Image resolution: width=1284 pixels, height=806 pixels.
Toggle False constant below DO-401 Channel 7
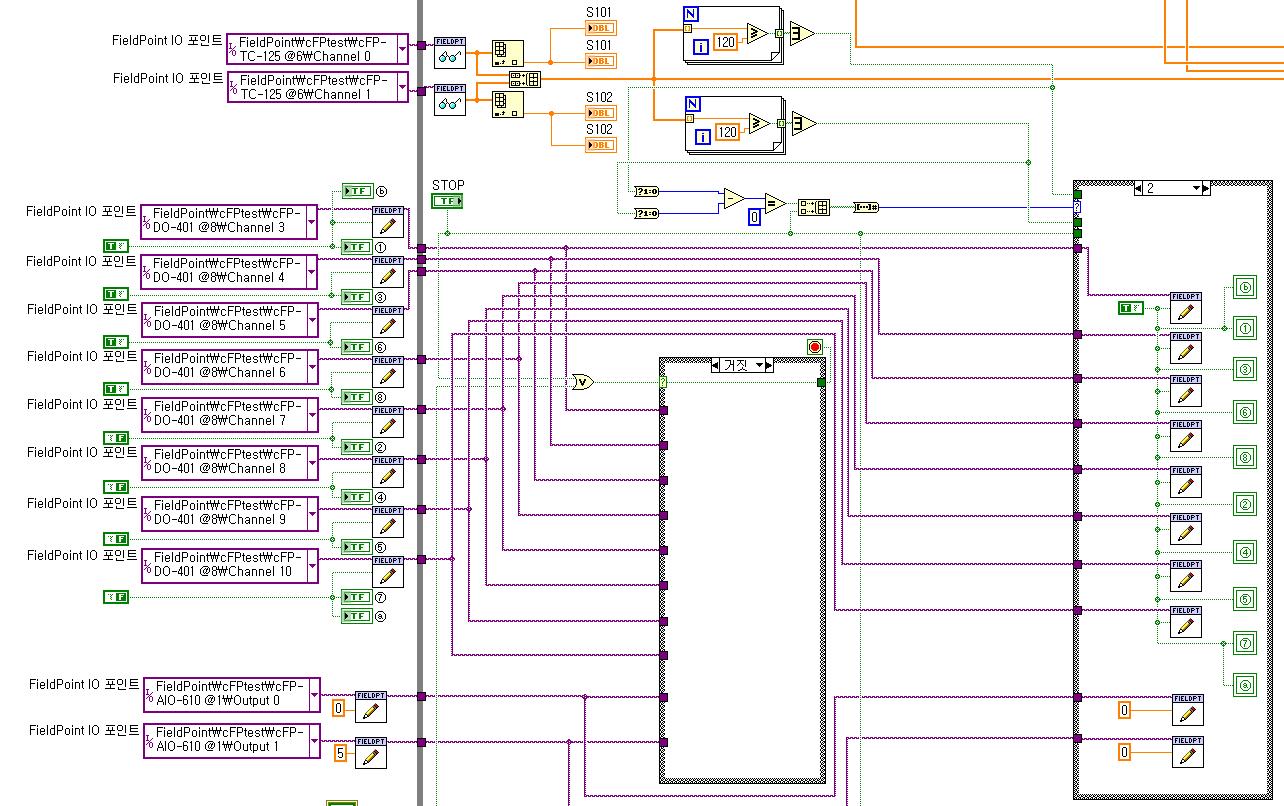click(116, 438)
